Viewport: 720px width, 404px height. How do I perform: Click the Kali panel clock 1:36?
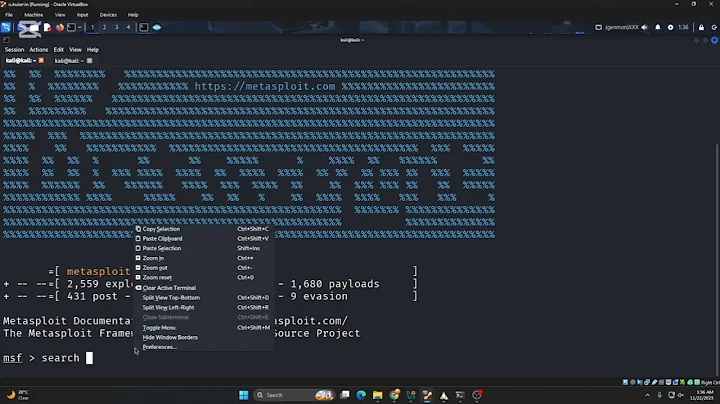[683, 28]
